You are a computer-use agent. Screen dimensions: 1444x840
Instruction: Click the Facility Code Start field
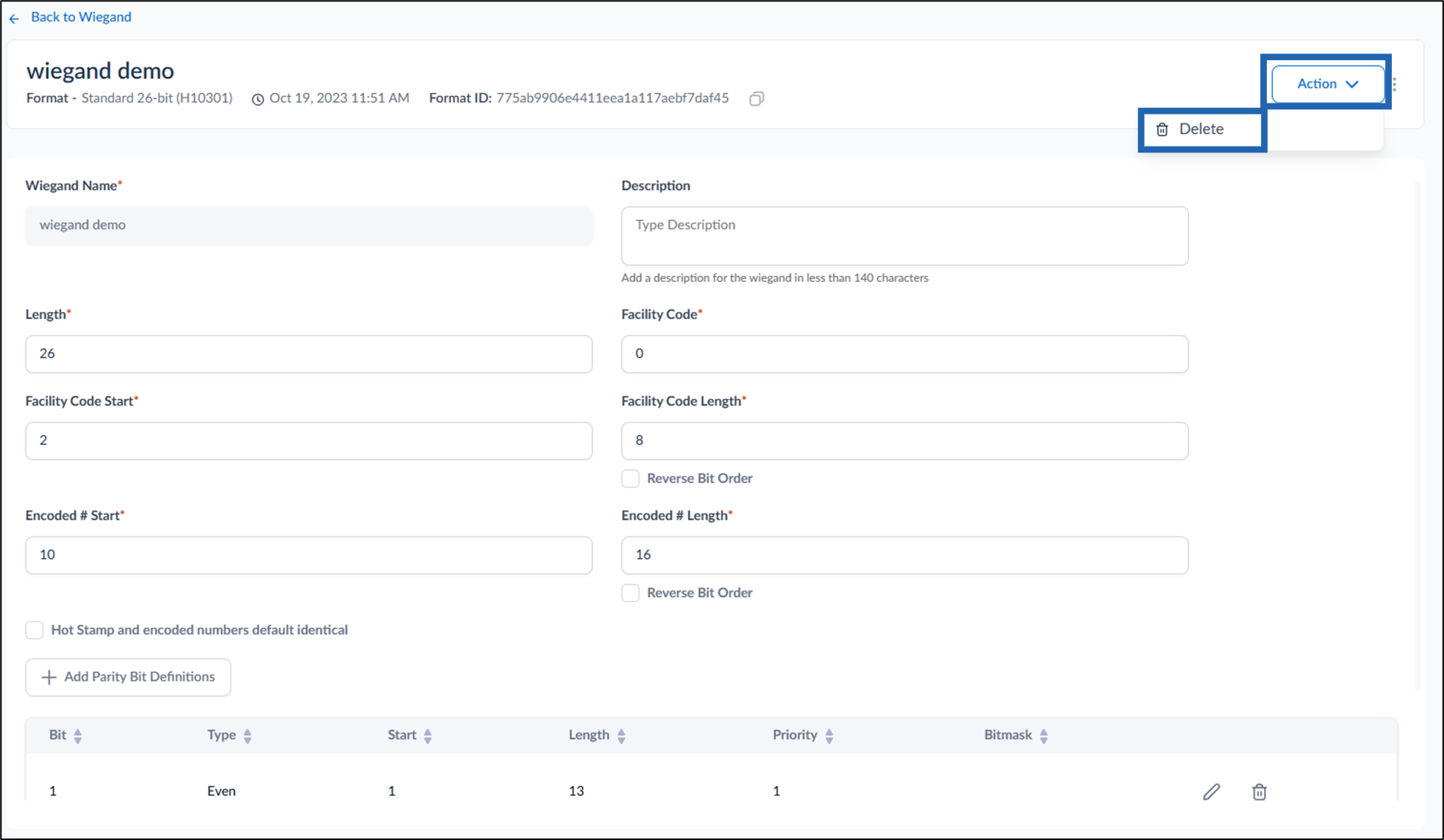[309, 440]
